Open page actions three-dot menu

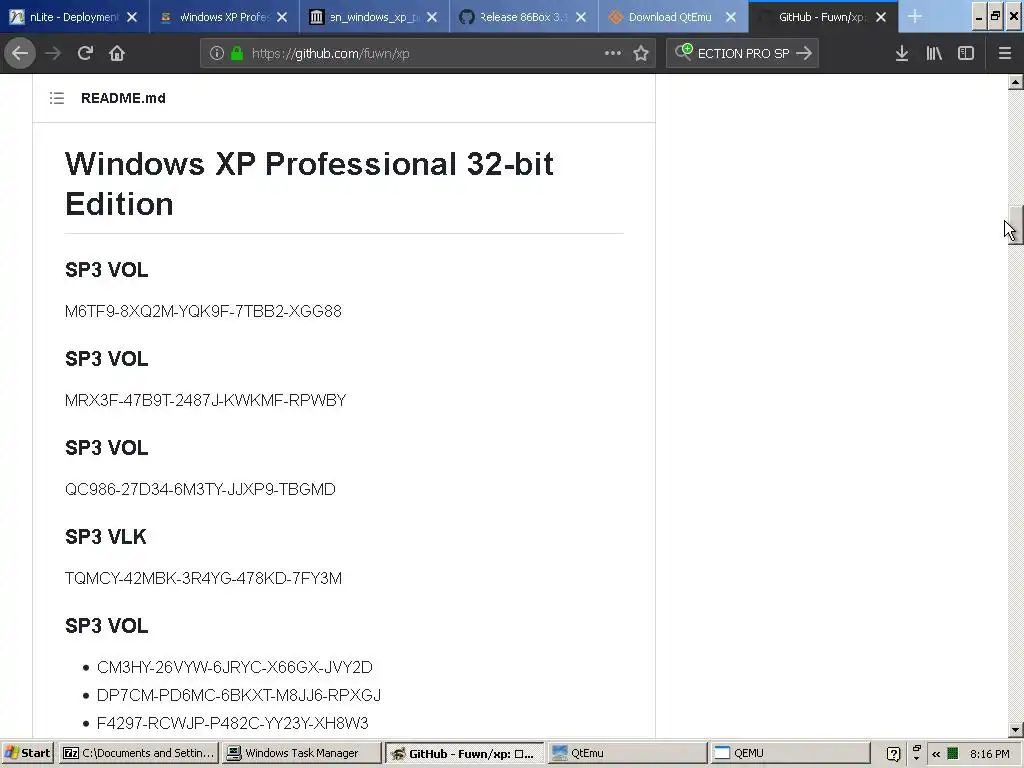click(613, 54)
